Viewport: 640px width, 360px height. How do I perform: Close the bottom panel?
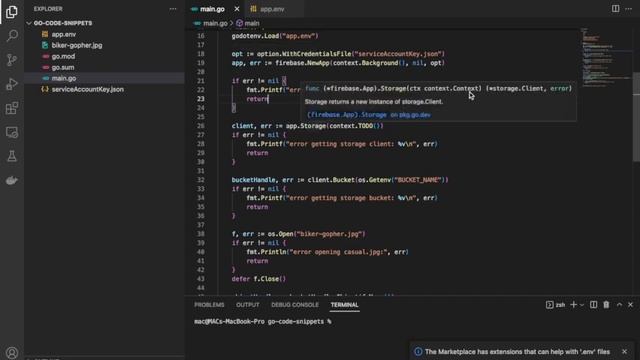pos(631,305)
